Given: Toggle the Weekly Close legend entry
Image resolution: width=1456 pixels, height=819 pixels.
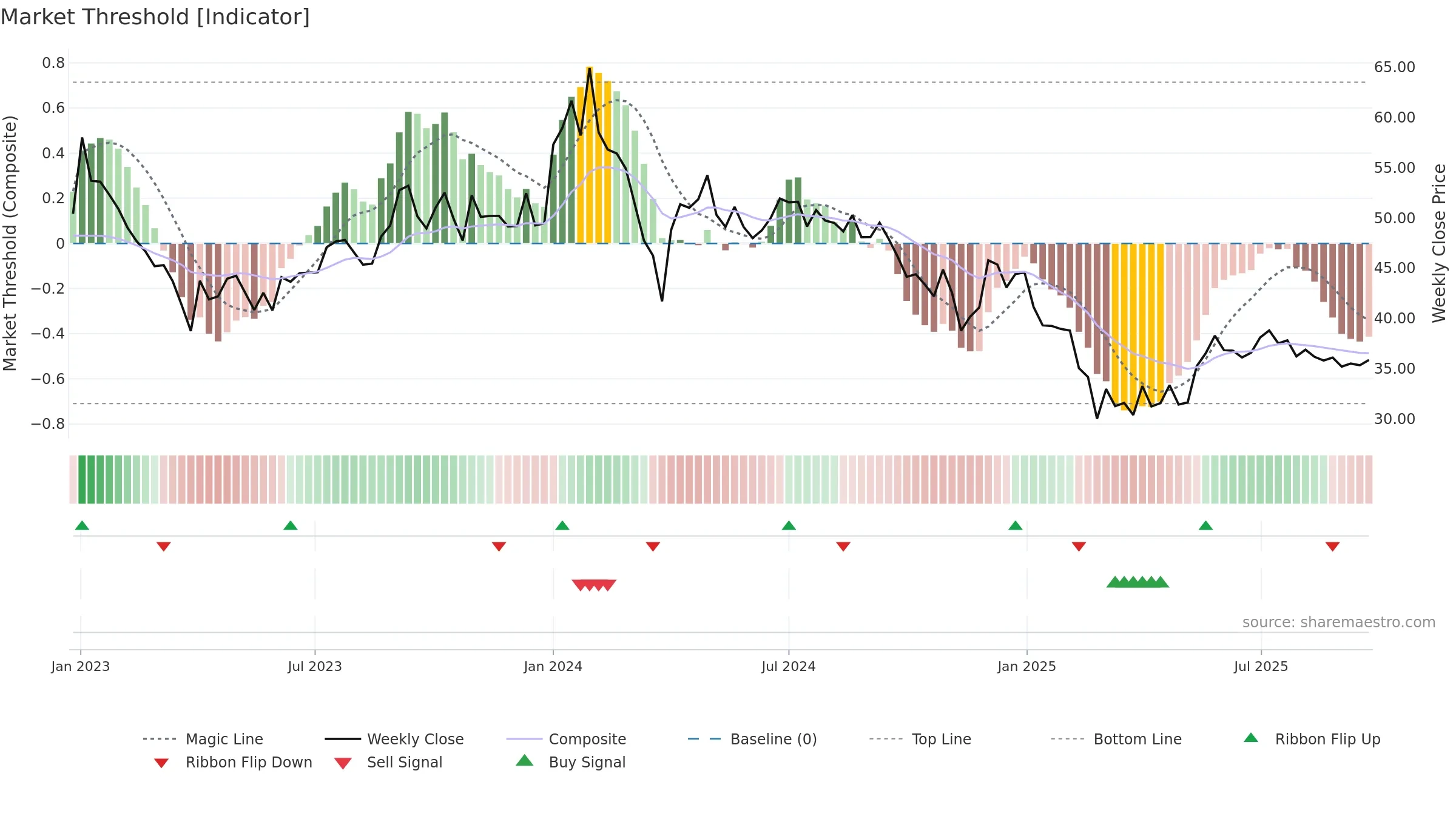Looking at the screenshot, I should click(x=394, y=739).
